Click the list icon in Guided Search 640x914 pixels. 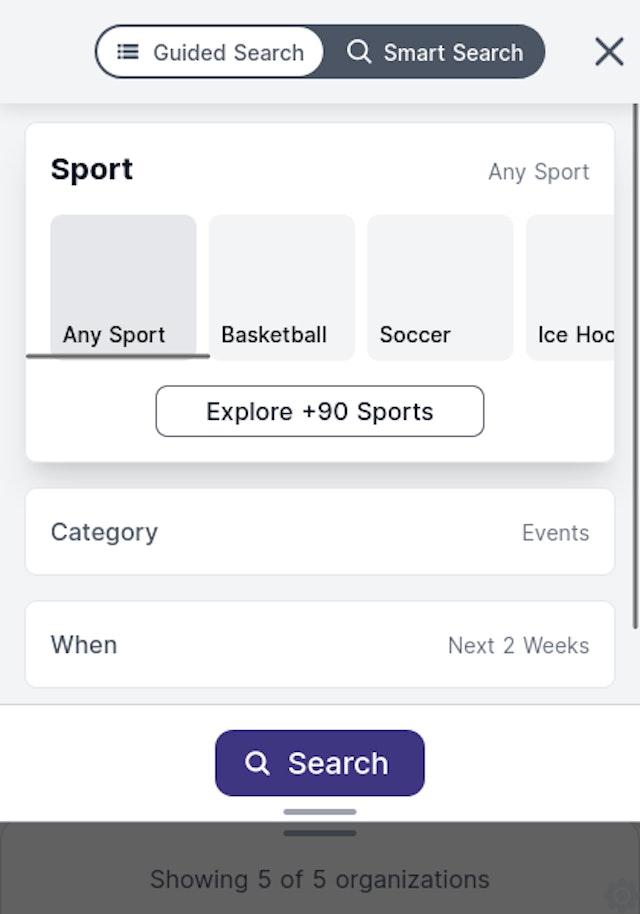coord(128,52)
